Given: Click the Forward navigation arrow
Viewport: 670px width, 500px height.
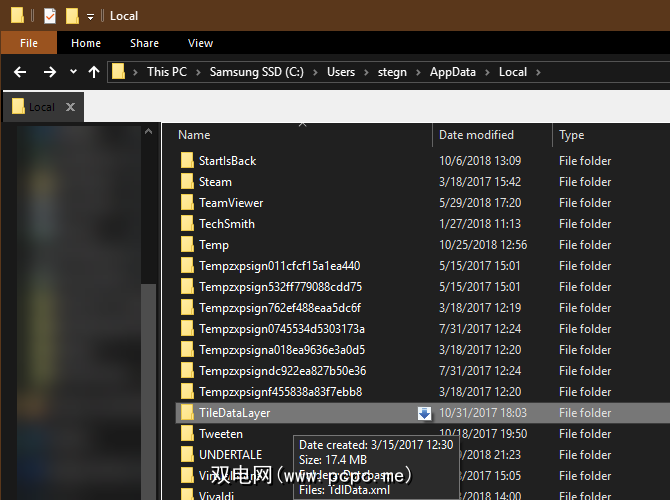Looking at the screenshot, I should click(x=49, y=72).
